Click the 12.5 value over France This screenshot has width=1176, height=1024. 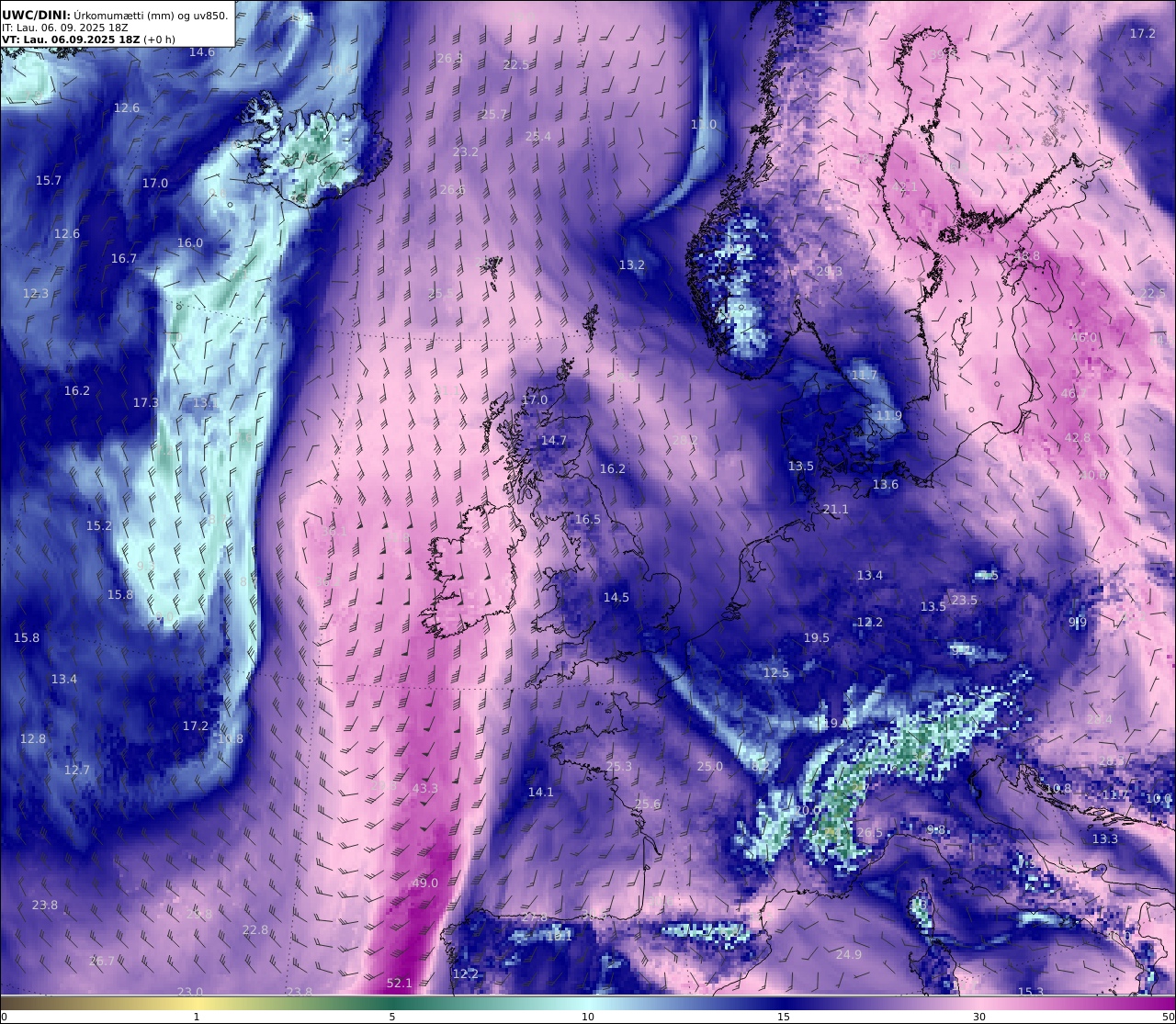pos(776,672)
